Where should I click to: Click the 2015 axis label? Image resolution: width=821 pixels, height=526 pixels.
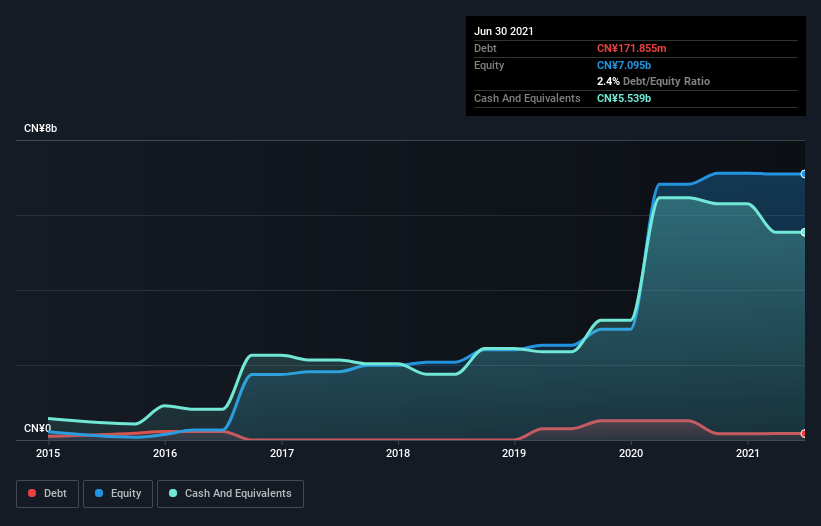coord(48,453)
